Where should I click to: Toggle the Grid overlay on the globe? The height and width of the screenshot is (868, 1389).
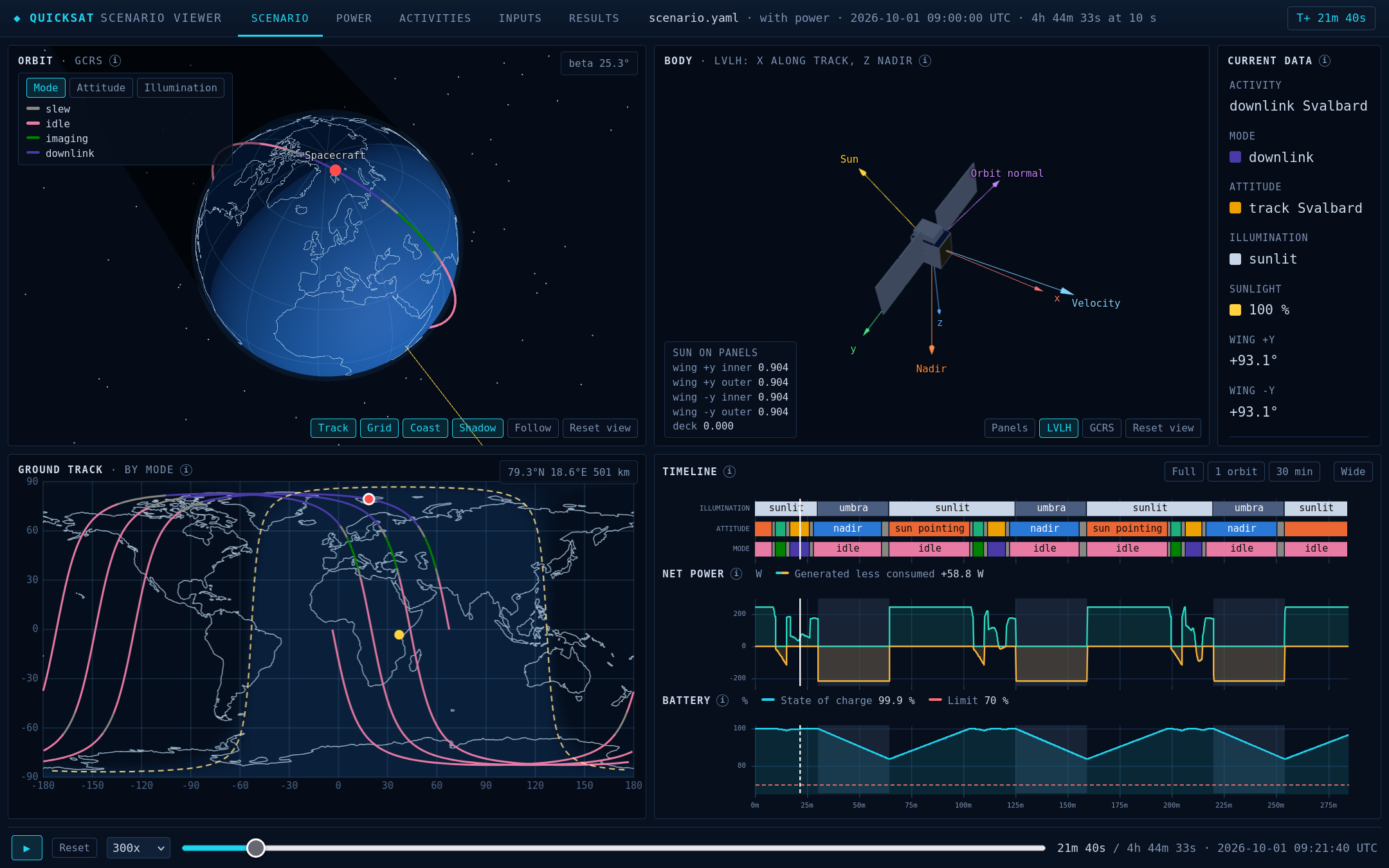(x=379, y=428)
